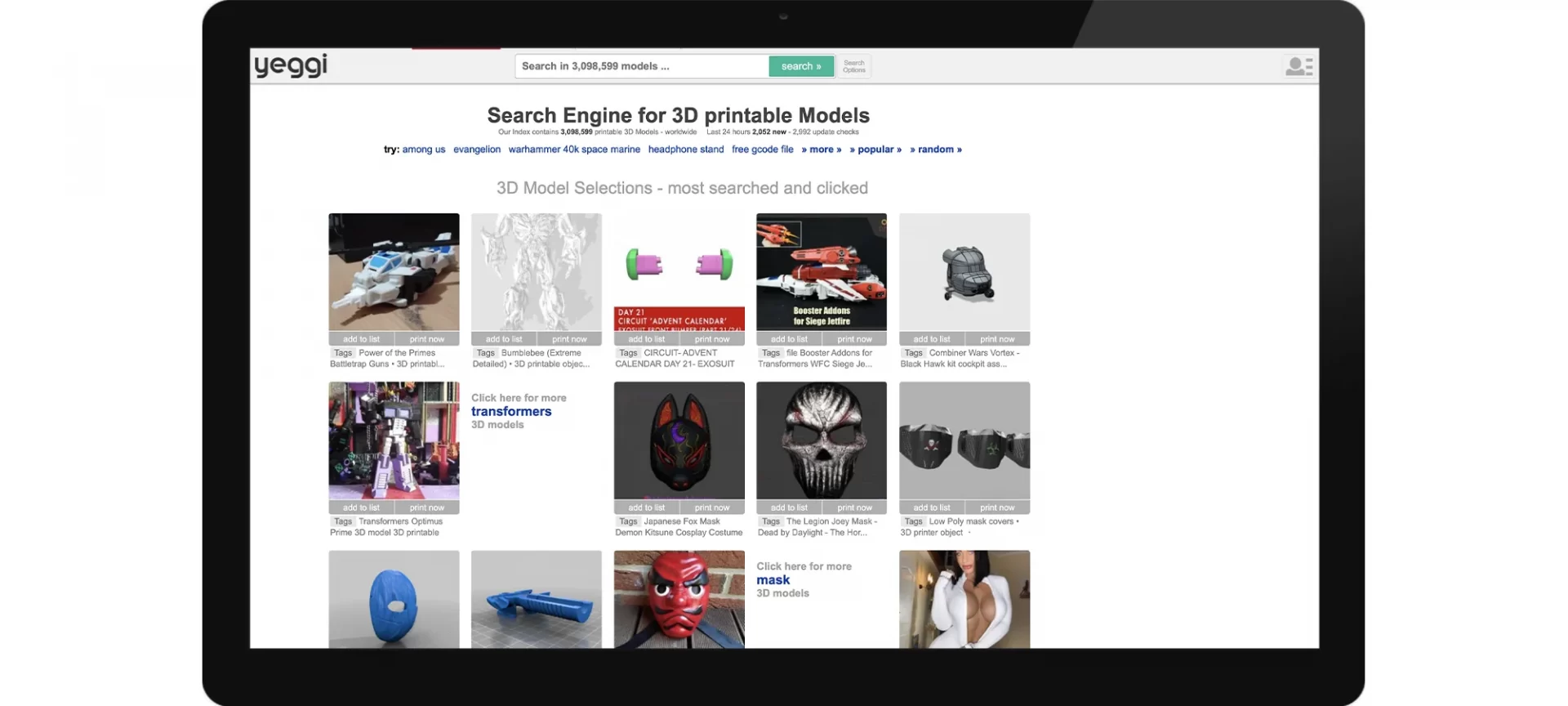Open the Japanese Fox Mask thumbnail
This screenshot has height=706, width=1568.
click(679, 440)
